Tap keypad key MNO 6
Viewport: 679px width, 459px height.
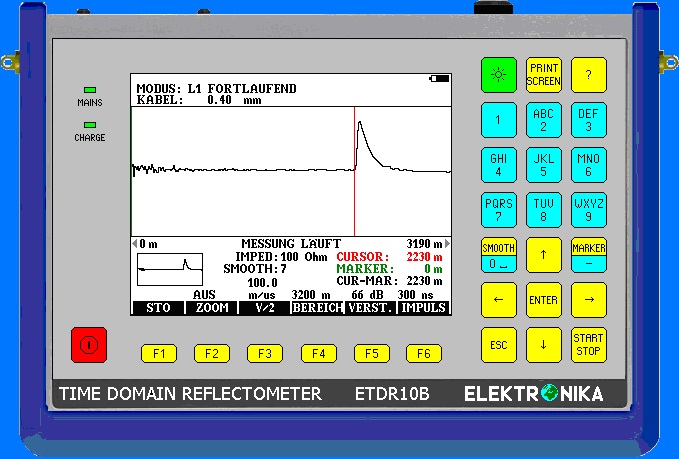coord(588,165)
